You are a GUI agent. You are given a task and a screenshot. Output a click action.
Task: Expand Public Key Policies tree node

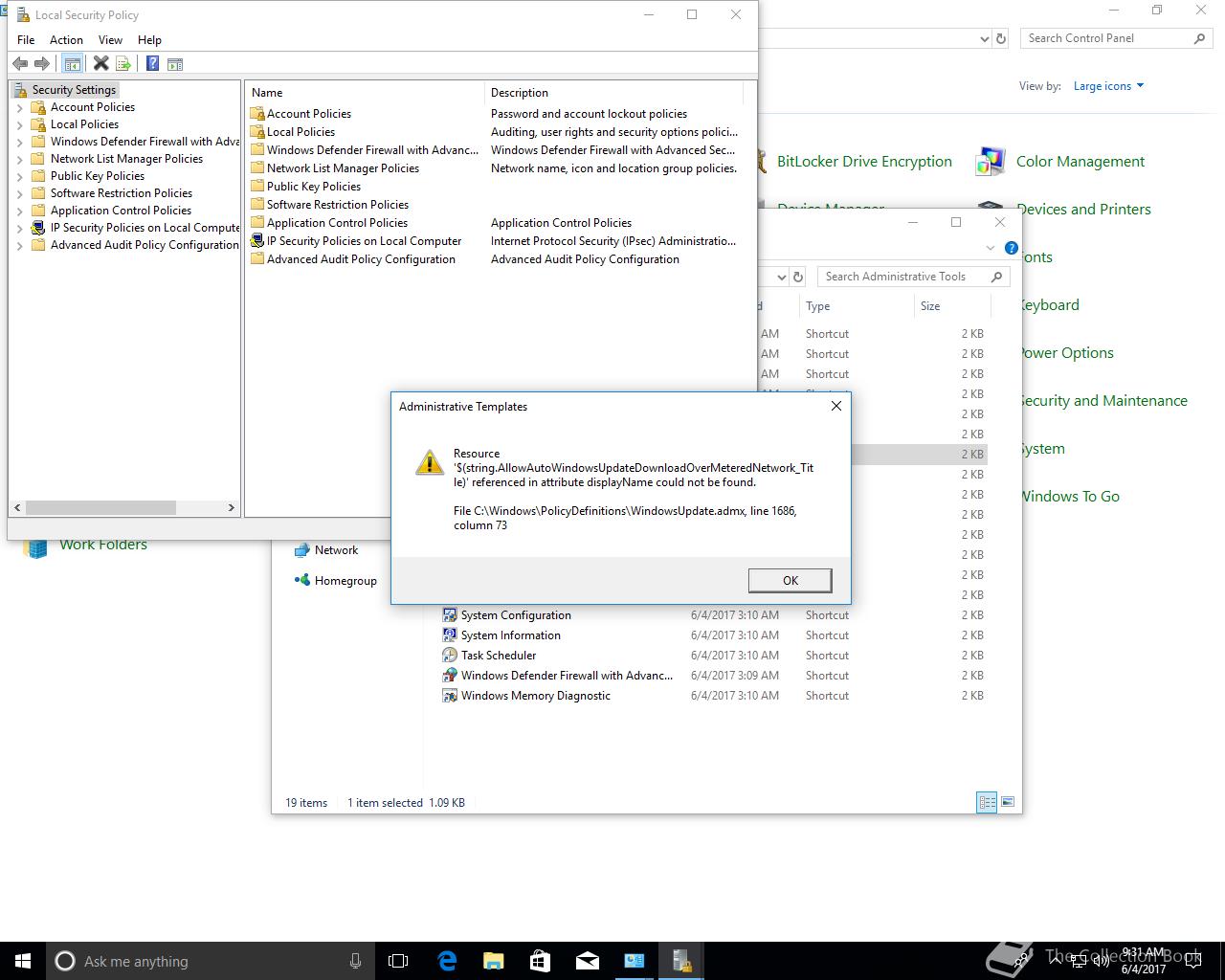click(20, 176)
